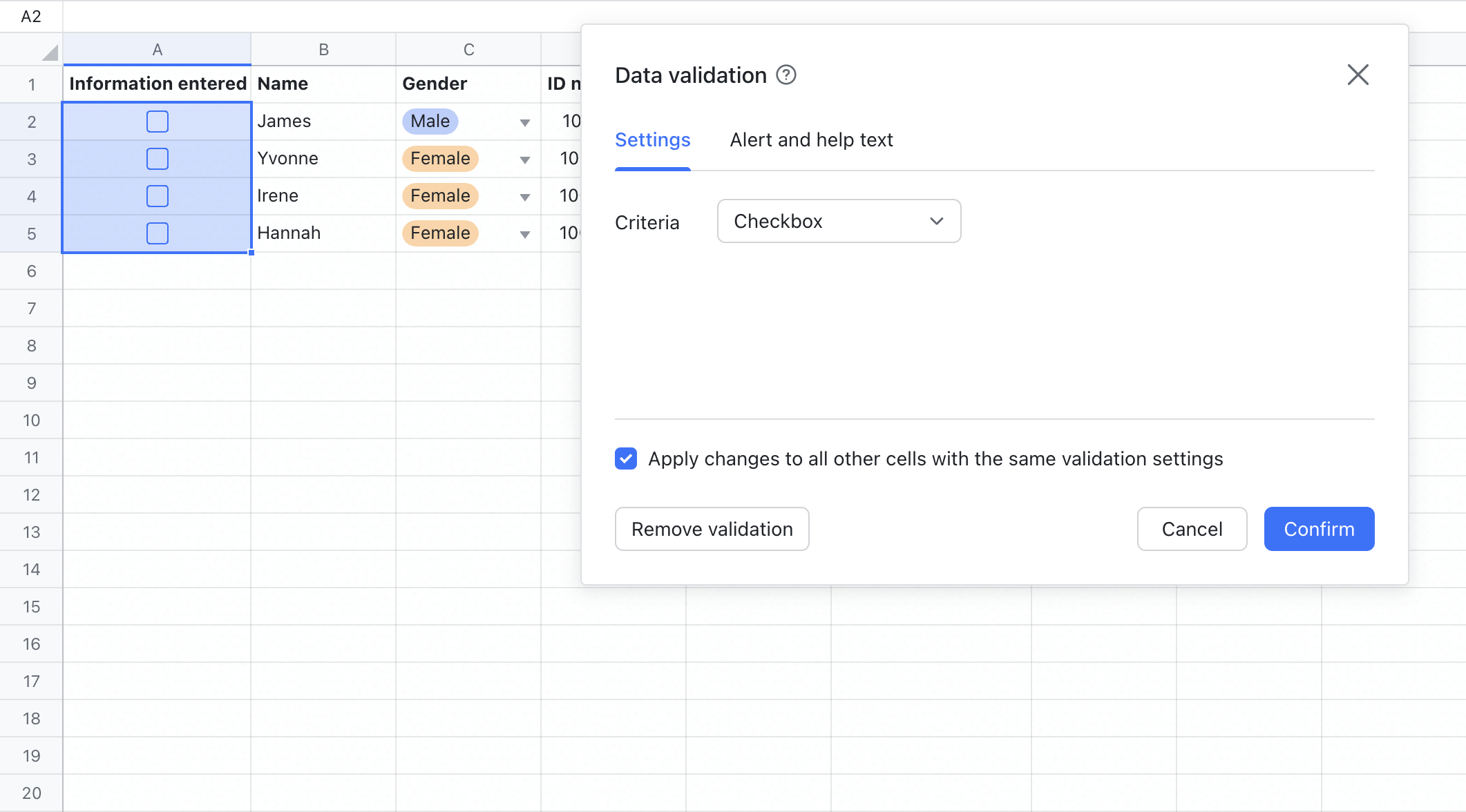
Task: Check the checkbox in cell A5 next to Hannah
Action: [x=157, y=233]
